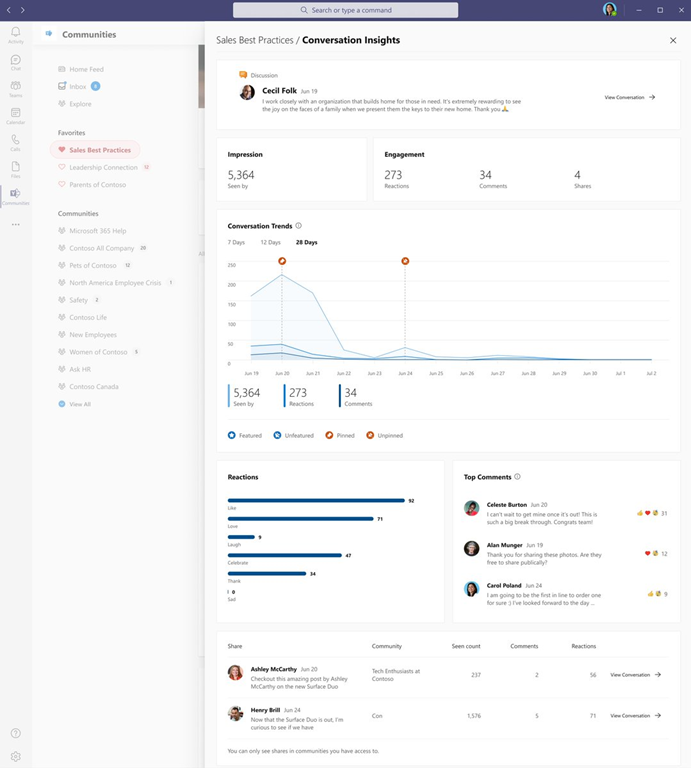Go to Teams in the app bar
Viewport: 691px width, 768px height.
pos(15,89)
